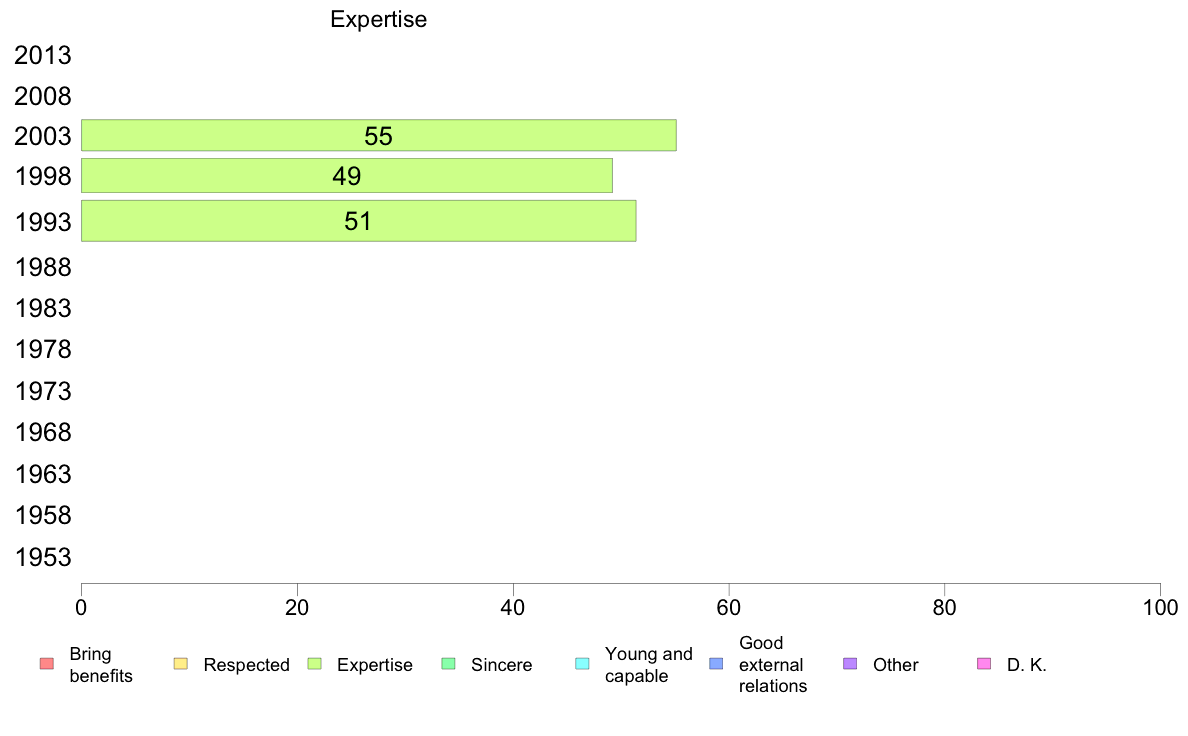Click the 2013 year label
The height and width of the screenshot is (736, 1188).
pyautogui.click(x=43, y=55)
